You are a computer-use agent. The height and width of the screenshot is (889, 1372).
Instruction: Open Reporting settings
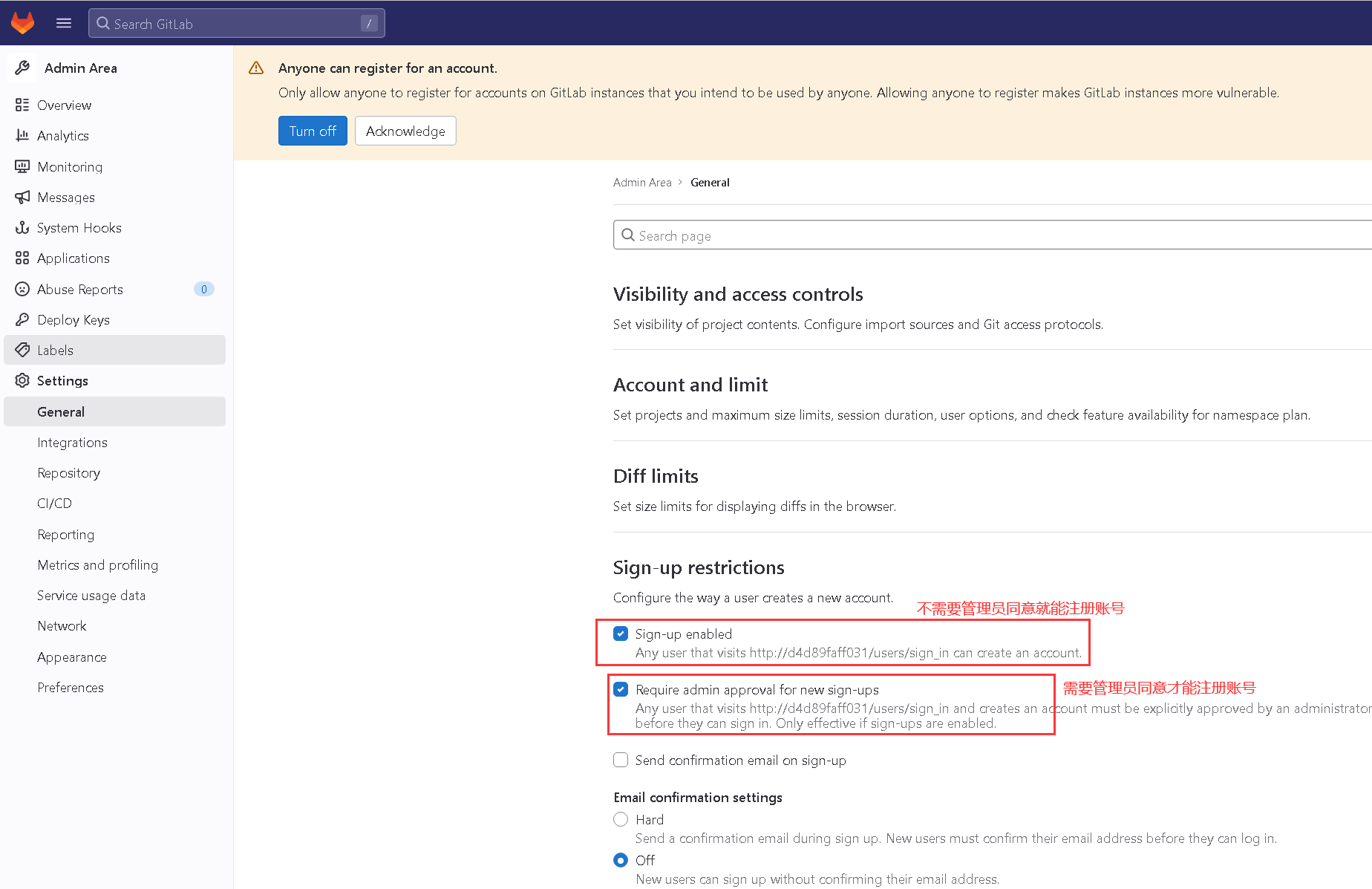115,534
